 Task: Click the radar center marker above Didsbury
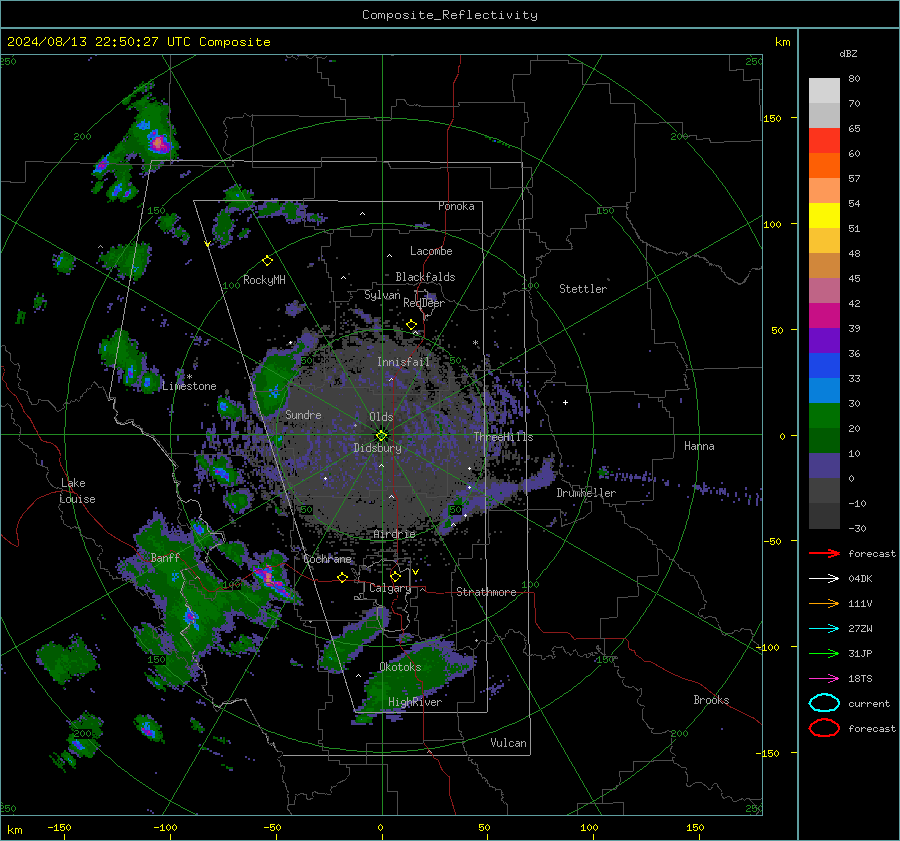(x=382, y=436)
